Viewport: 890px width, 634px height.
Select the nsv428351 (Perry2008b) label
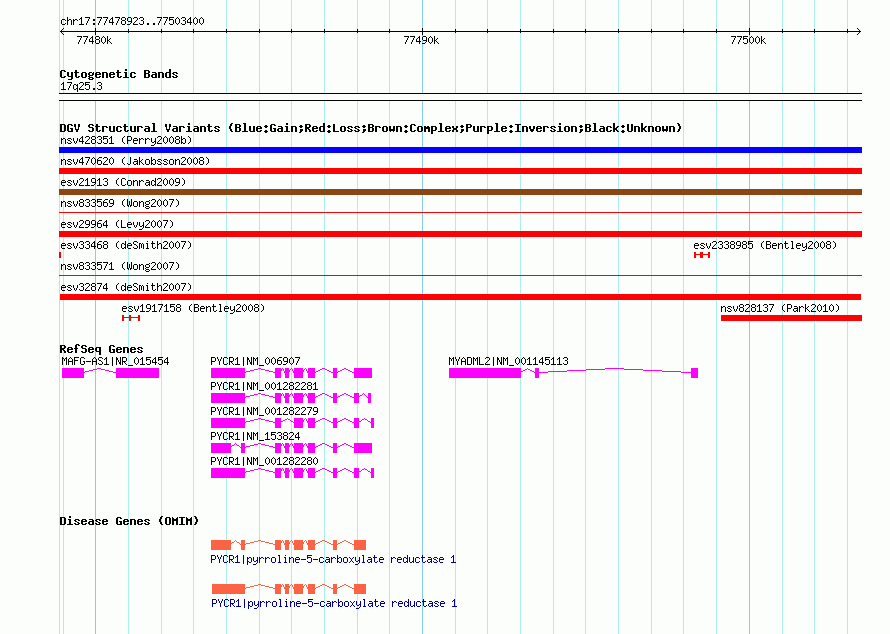pos(126,140)
